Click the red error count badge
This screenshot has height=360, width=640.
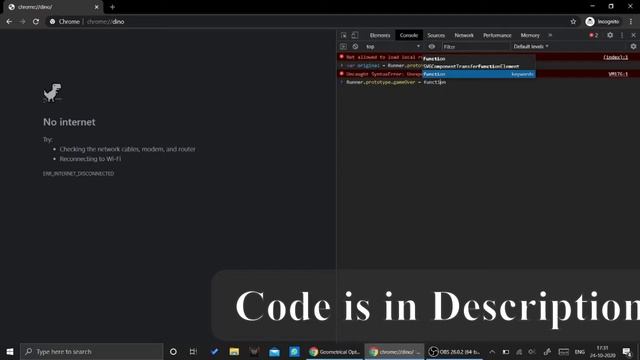pos(594,36)
